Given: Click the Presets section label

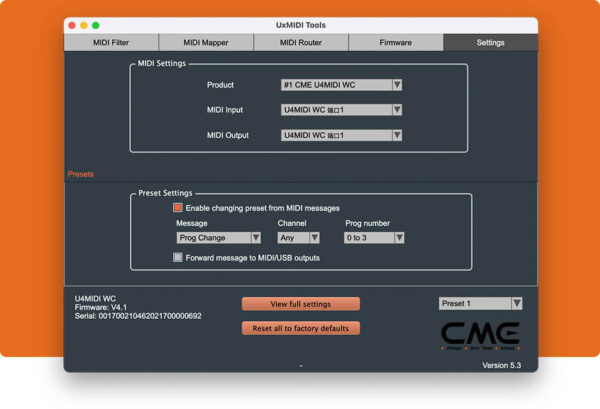Looking at the screenshot, I should [81, 174].
